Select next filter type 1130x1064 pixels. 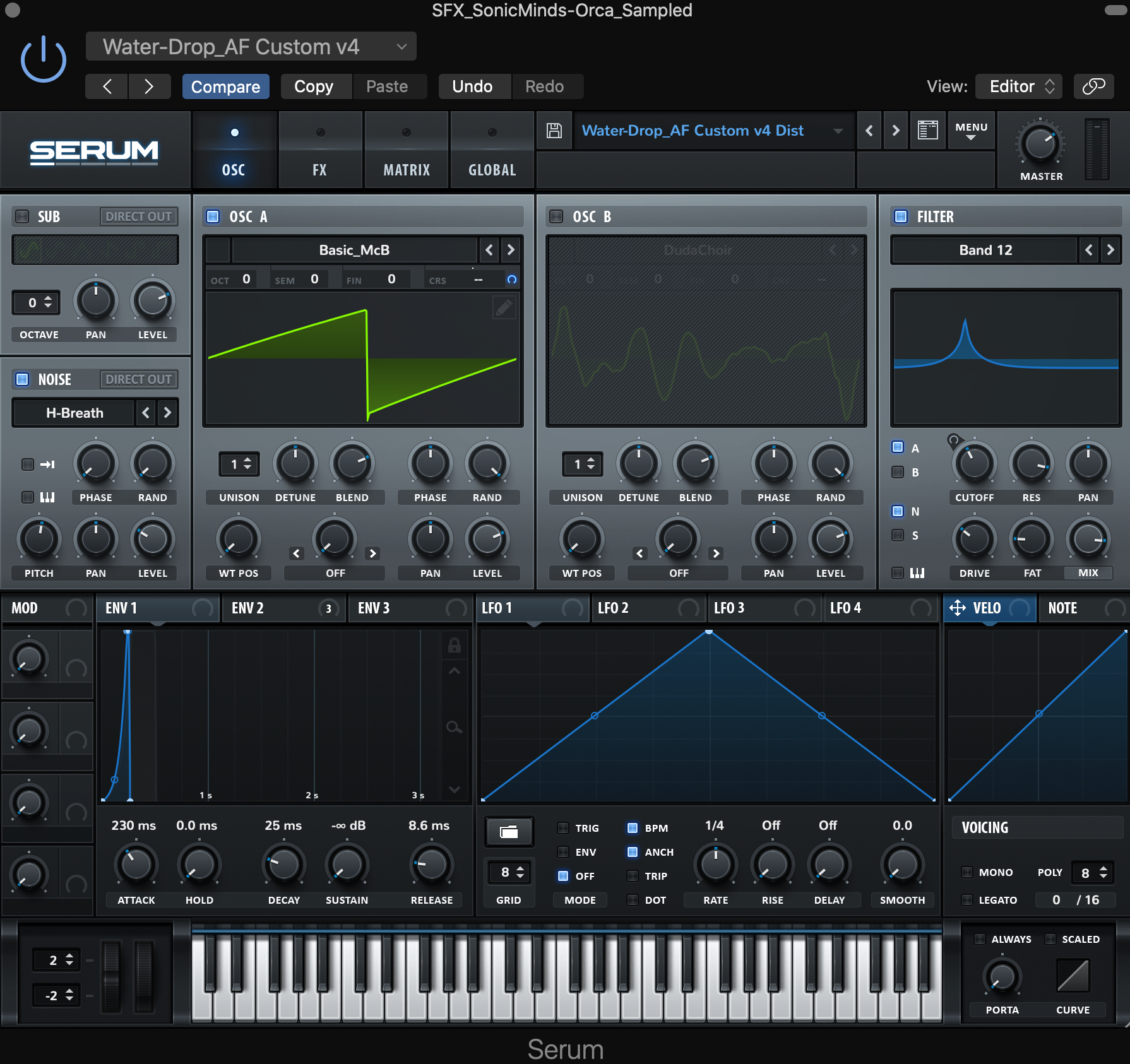coord(1110,250)
